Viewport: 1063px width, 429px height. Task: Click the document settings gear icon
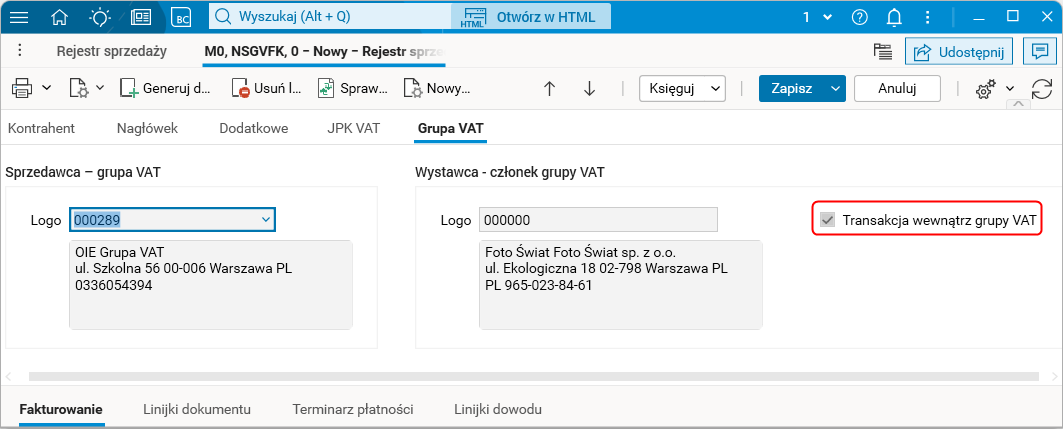[79, 88]
